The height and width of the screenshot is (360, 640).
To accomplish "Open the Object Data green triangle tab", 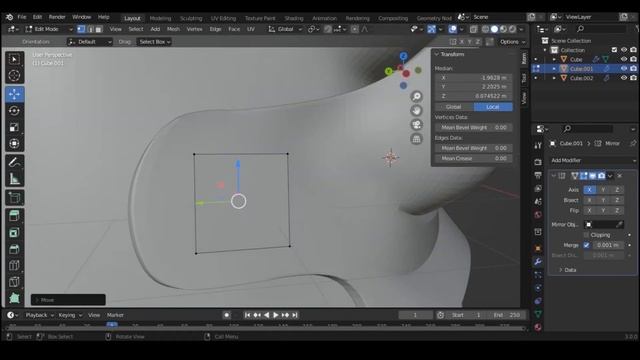I will click(538, 314).
